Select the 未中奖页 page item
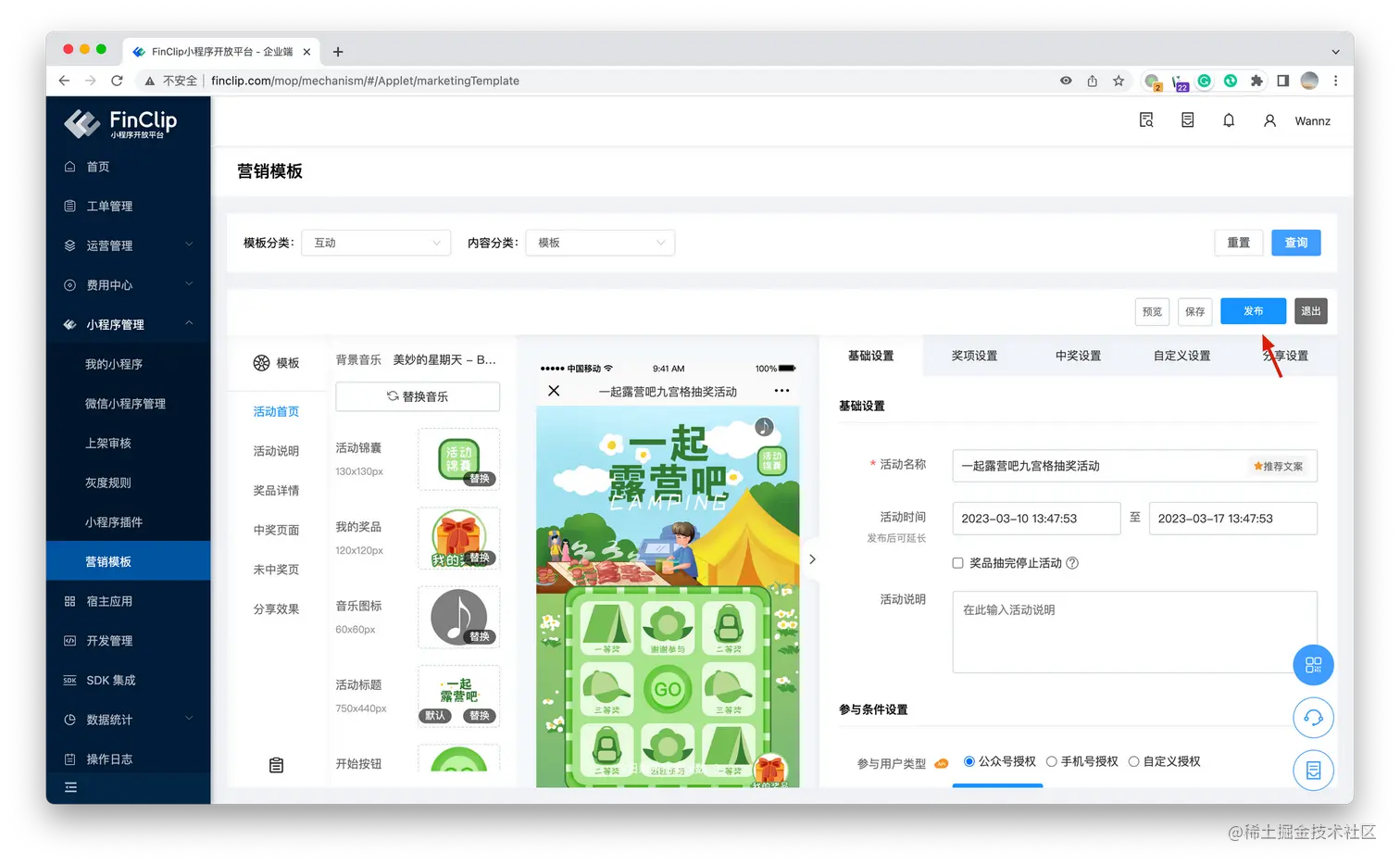 click(x=276, y=570)
